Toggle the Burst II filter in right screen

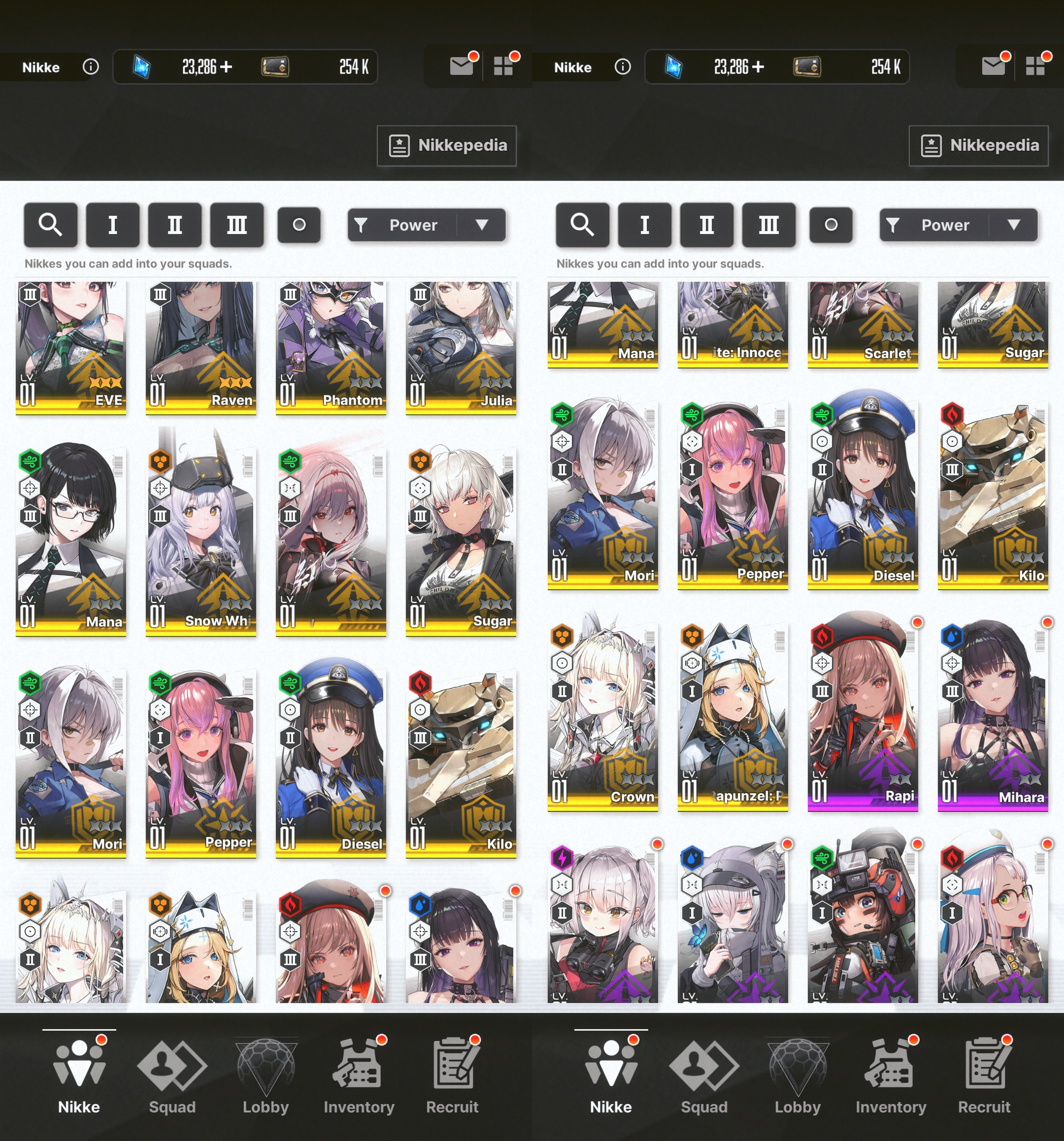click(706, 224)
